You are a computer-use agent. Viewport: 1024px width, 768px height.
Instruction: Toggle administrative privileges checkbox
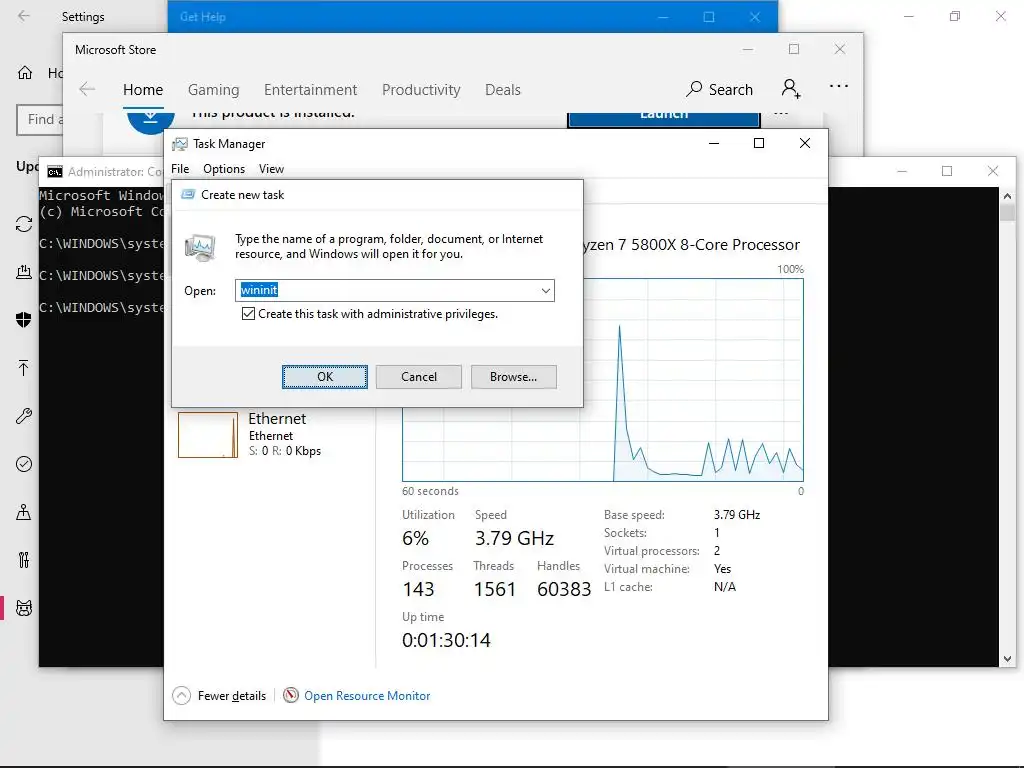pyautogui.click(x=248, y=313)
